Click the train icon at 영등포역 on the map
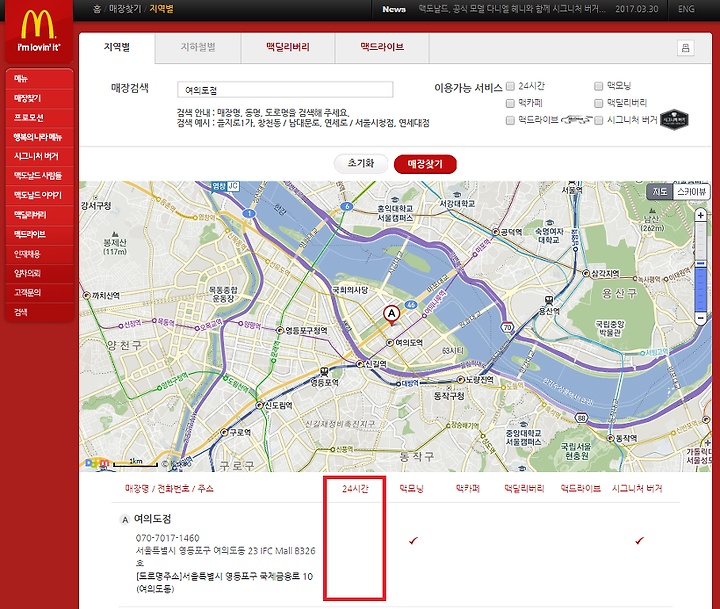This screenshot has height=609, width=720. 325,372
